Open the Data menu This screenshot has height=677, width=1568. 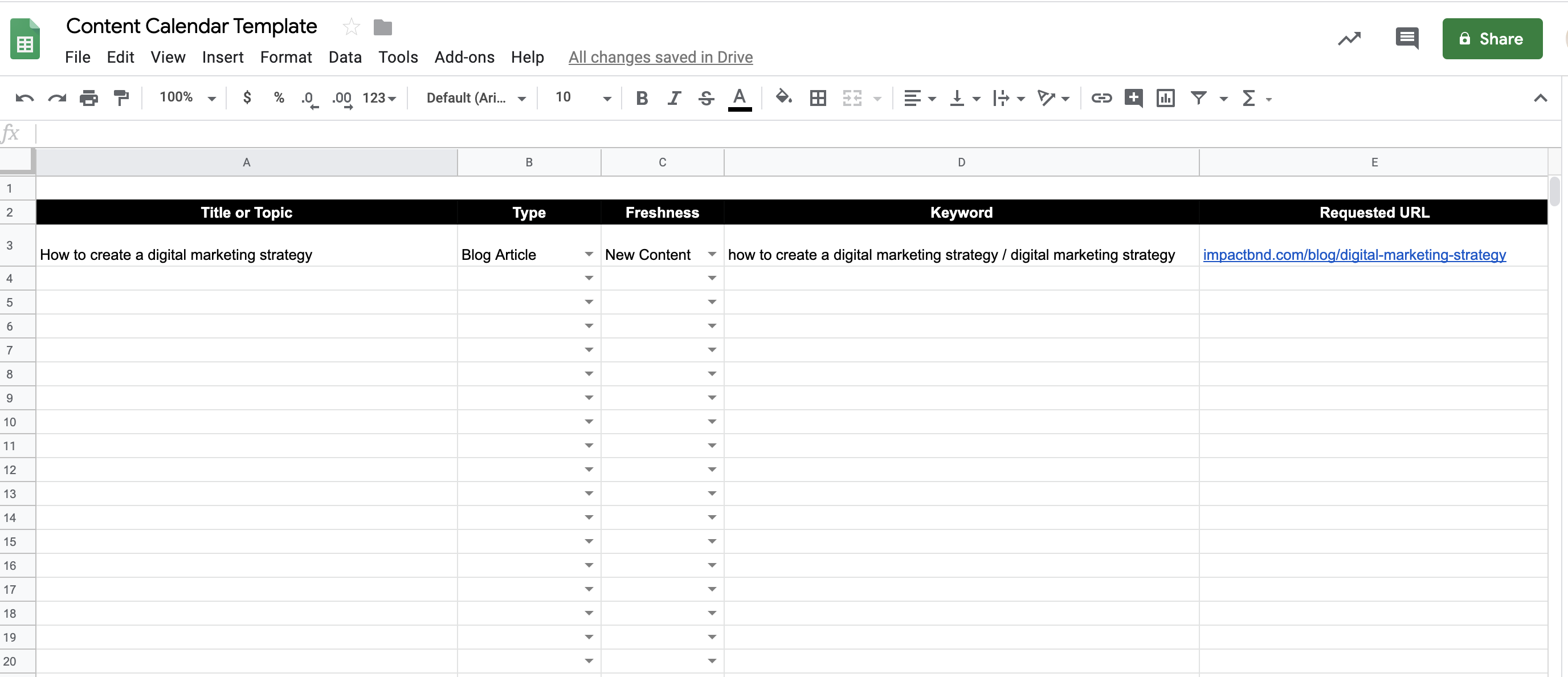click(x=345, y=57)
